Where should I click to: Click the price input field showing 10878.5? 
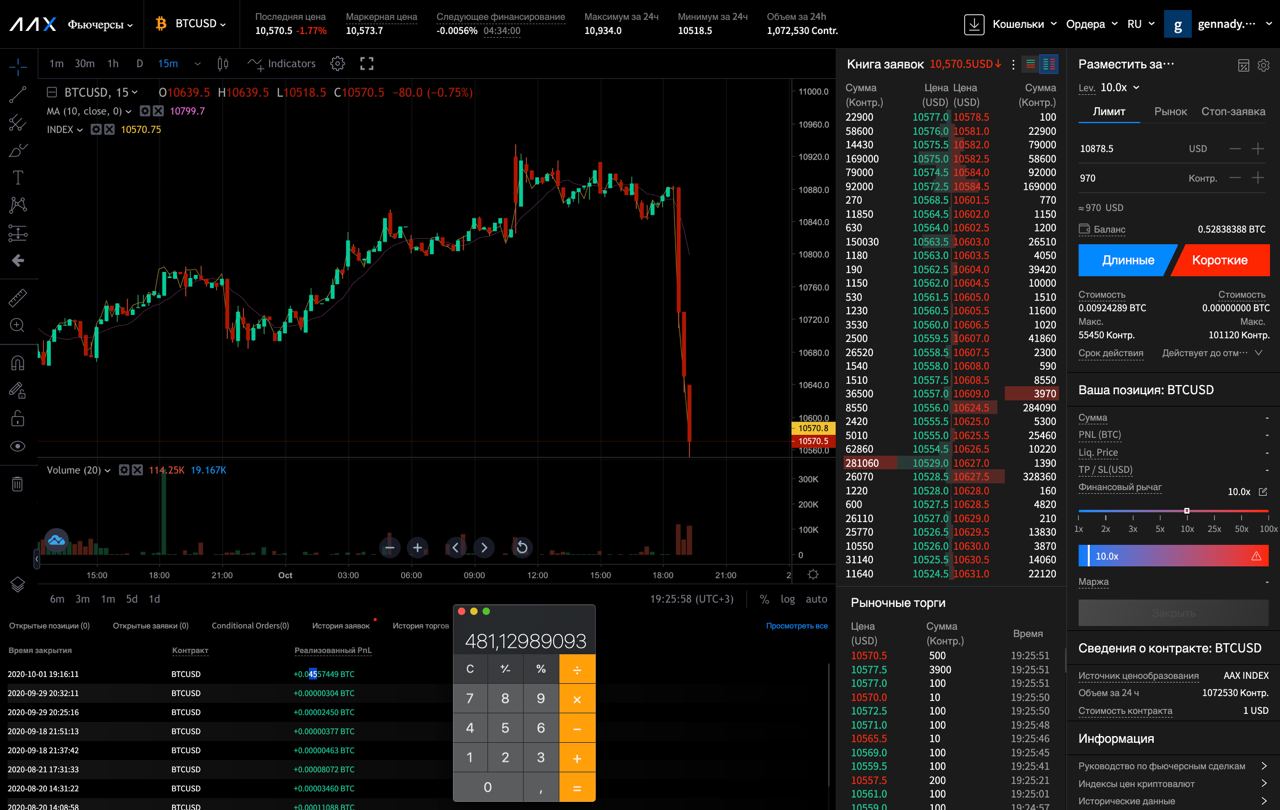[x=1130, y=149]
